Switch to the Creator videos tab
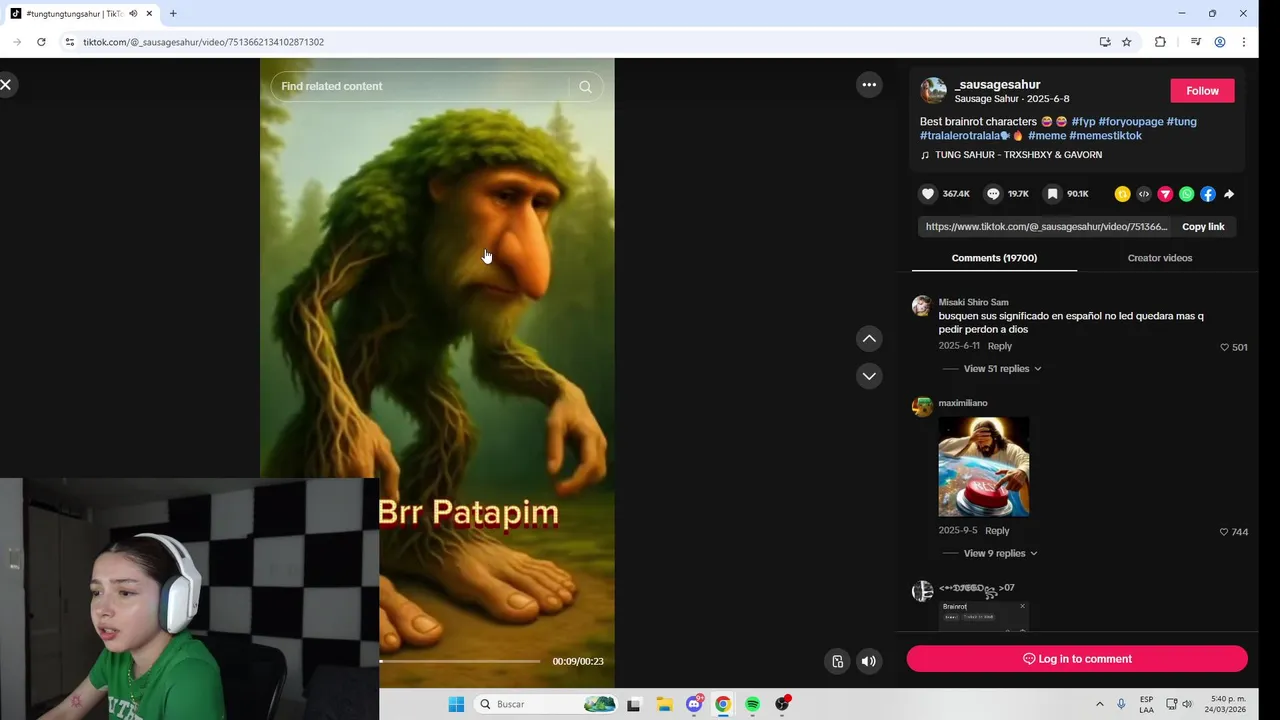This screenshot has width=1280, height=720. pos(1160,258)
